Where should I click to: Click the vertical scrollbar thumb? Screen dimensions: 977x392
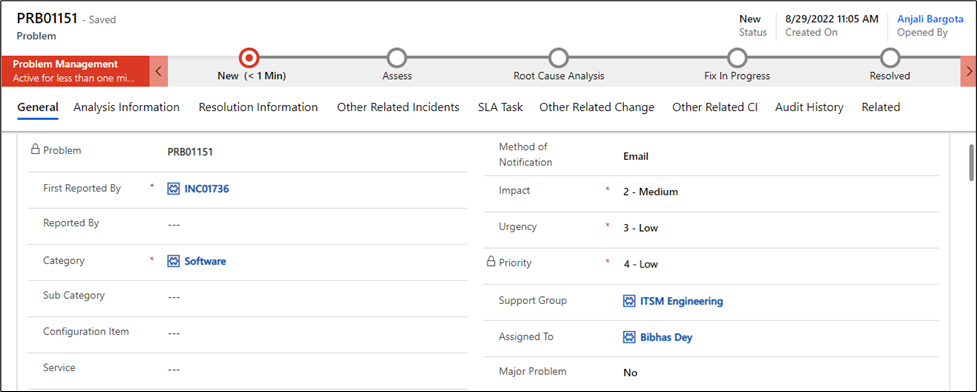[970, 162]
